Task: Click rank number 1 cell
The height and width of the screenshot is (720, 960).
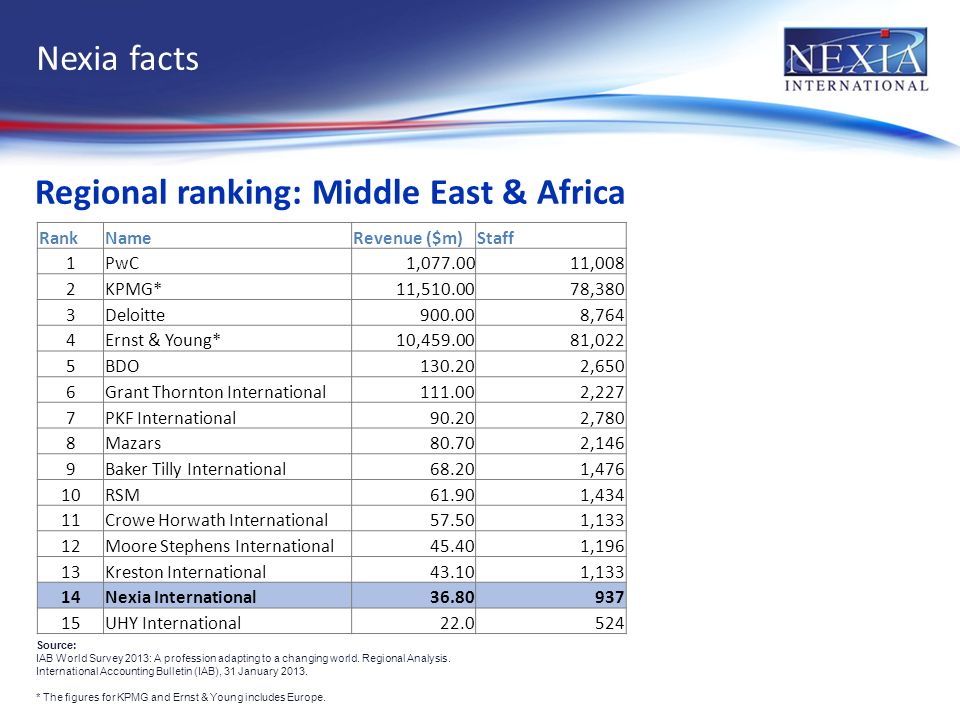Action: 70,262
